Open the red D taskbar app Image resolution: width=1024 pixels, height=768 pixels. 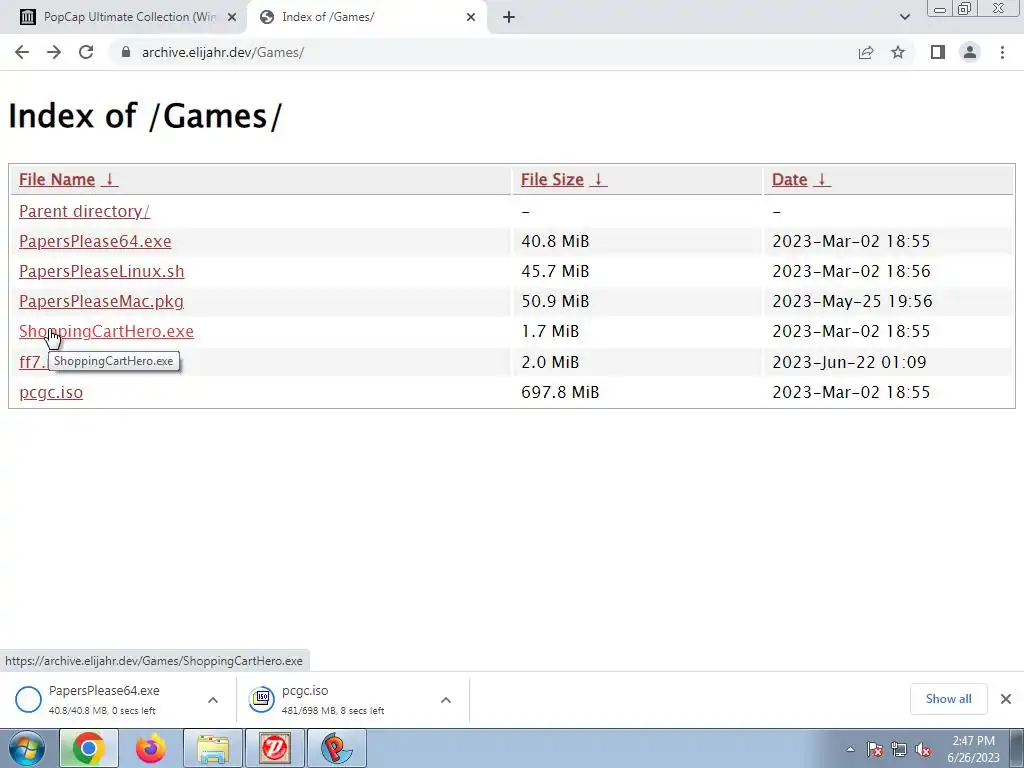pyautogui.click(x=275, y=748)
